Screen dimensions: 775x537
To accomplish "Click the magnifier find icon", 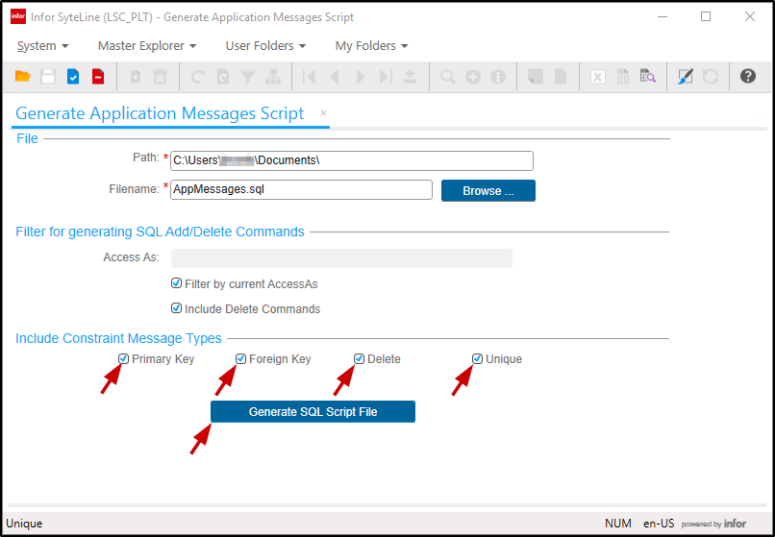I will coord(448,77).
